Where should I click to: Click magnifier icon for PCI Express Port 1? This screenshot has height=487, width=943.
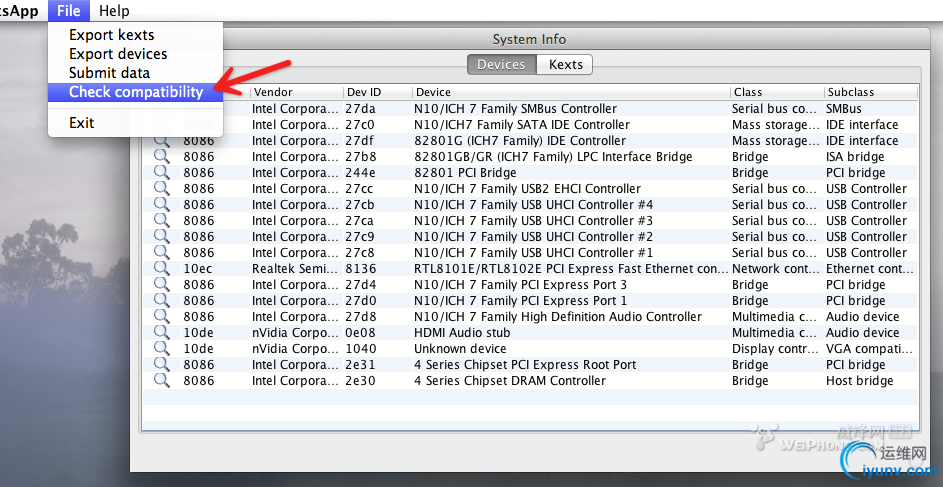click(161, 301)
